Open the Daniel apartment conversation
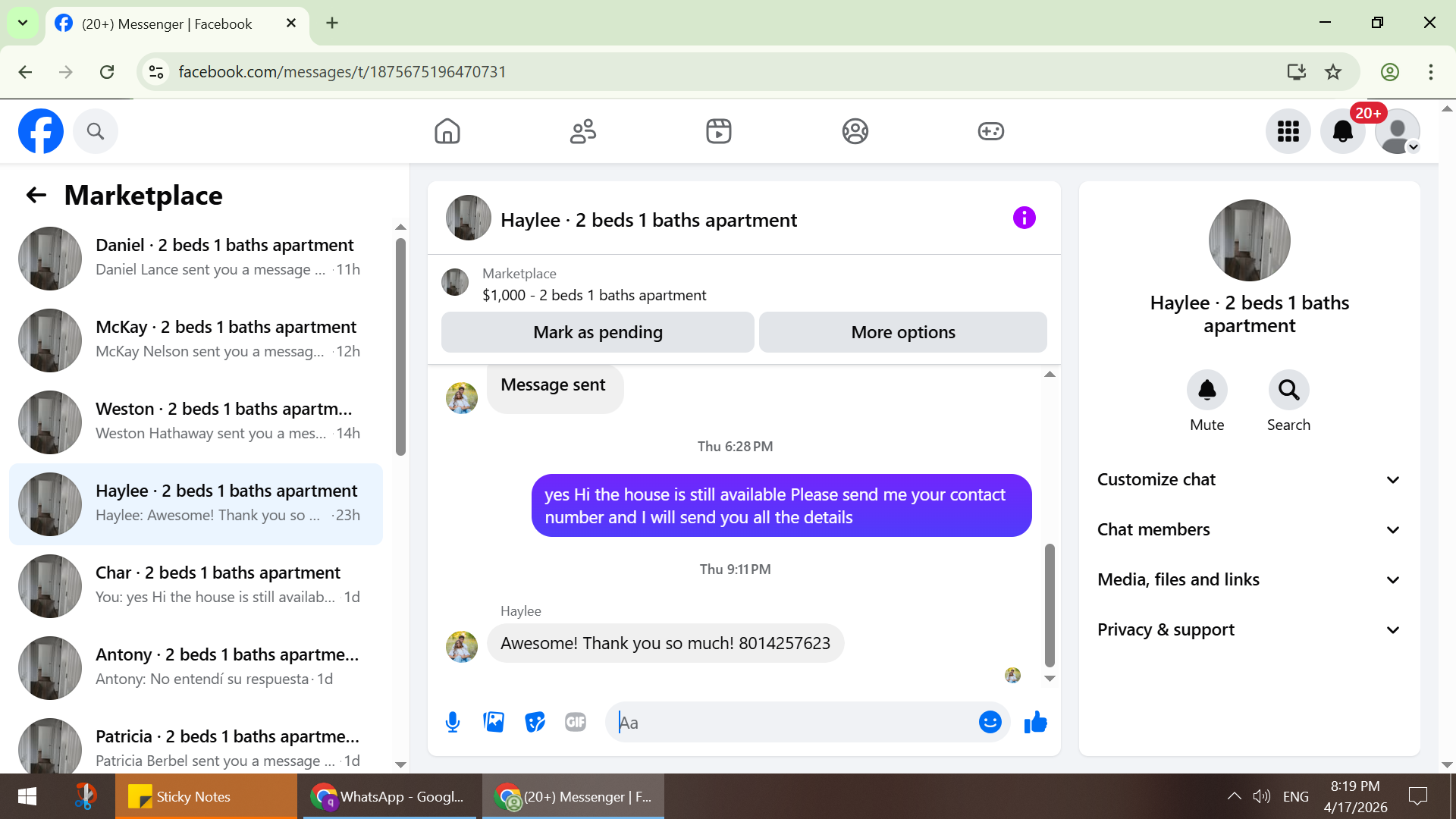The image size is (1456, 819). 196,258
